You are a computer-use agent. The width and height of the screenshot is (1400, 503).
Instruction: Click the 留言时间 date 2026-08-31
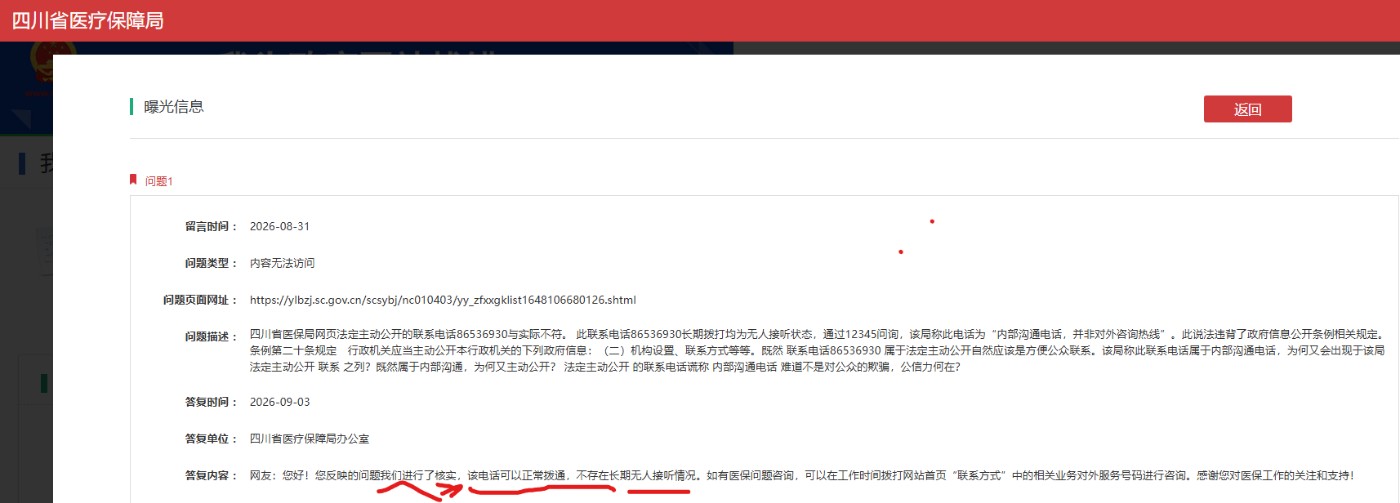[280, 226]
